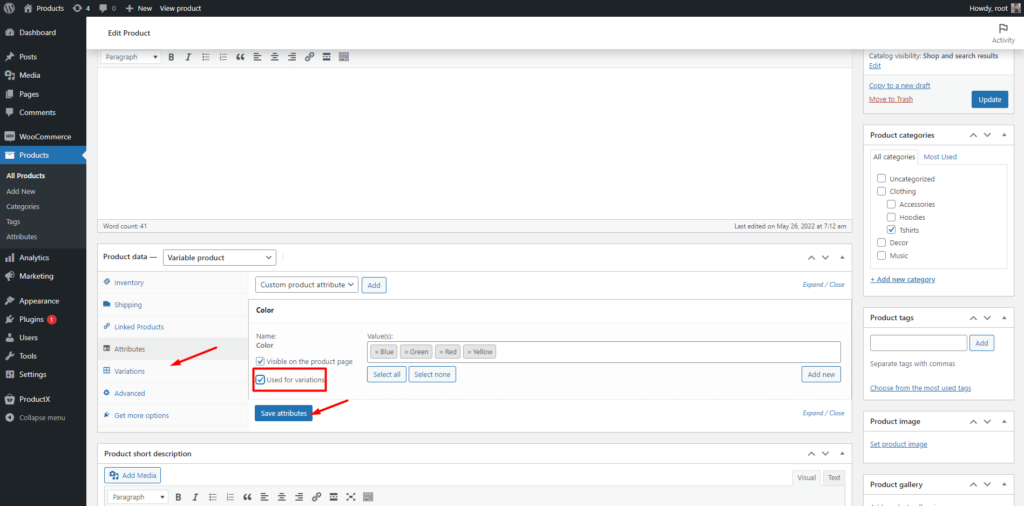Click Set product image link
Image resolution: width=1024 pixels, height=506 pixels.
click(x=899, y=445)
